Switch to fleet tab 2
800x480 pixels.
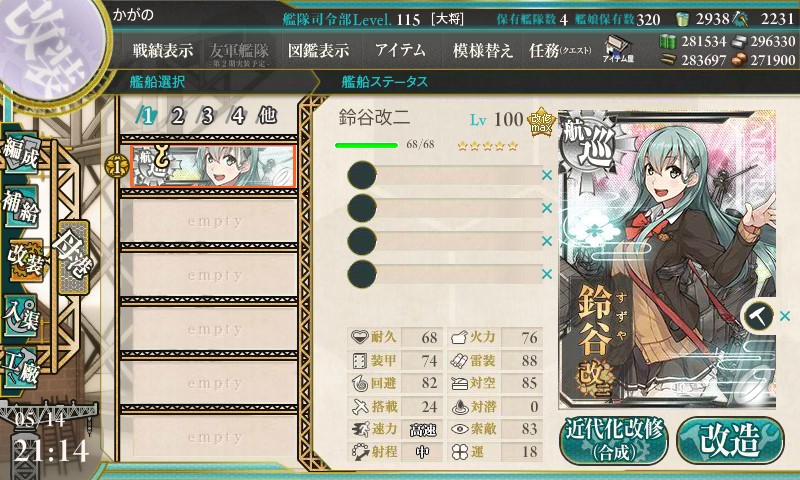[177, 116]
